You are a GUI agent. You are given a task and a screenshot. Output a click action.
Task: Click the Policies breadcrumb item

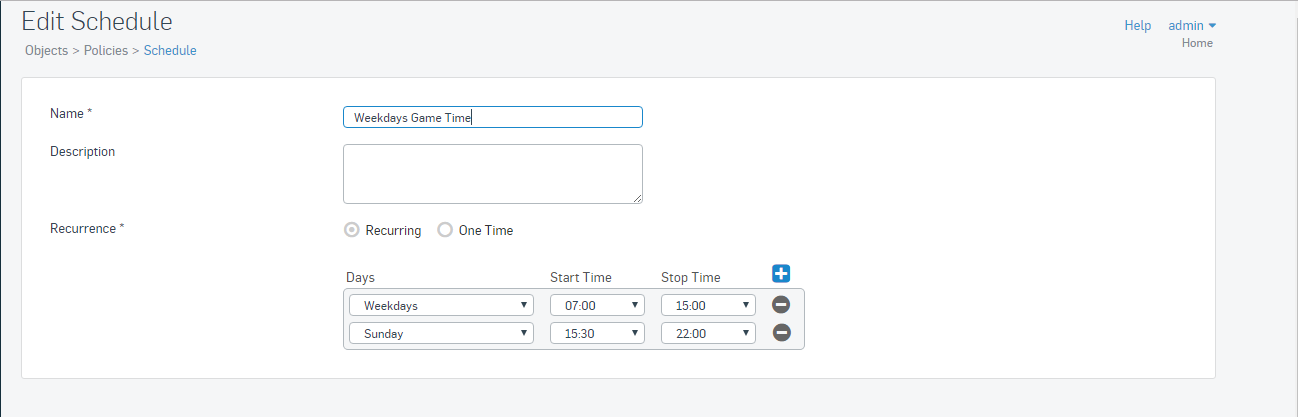click(105, 50)
